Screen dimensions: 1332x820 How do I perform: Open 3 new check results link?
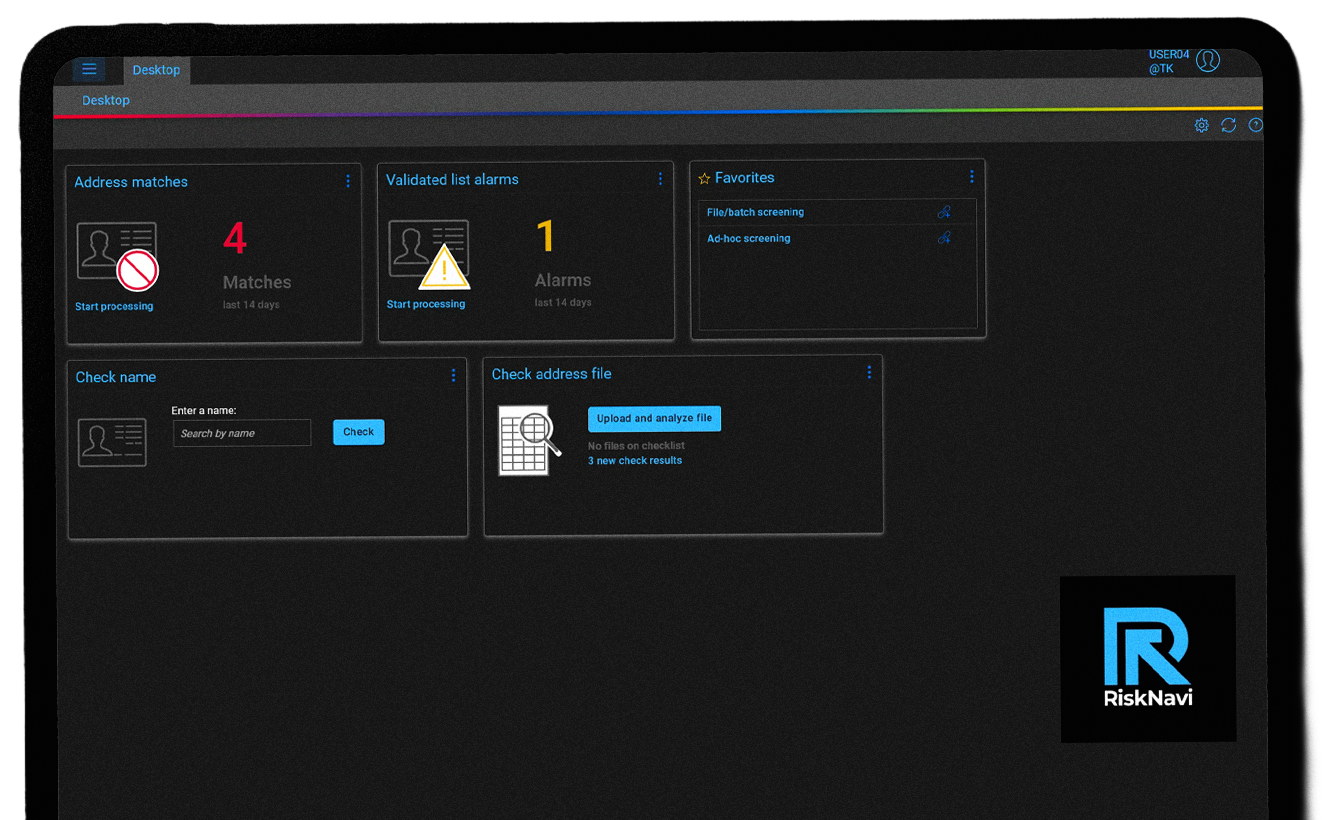(635, 461)
